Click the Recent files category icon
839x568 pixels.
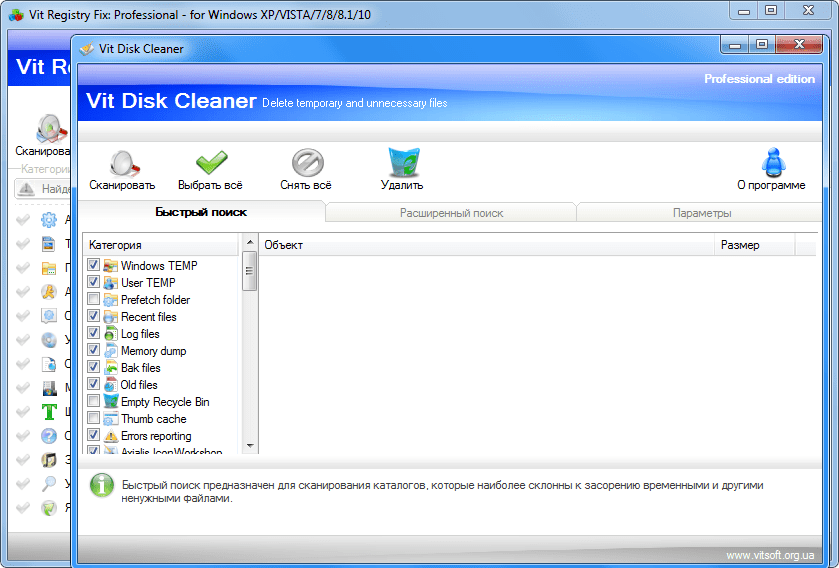(x=111, y=317)
